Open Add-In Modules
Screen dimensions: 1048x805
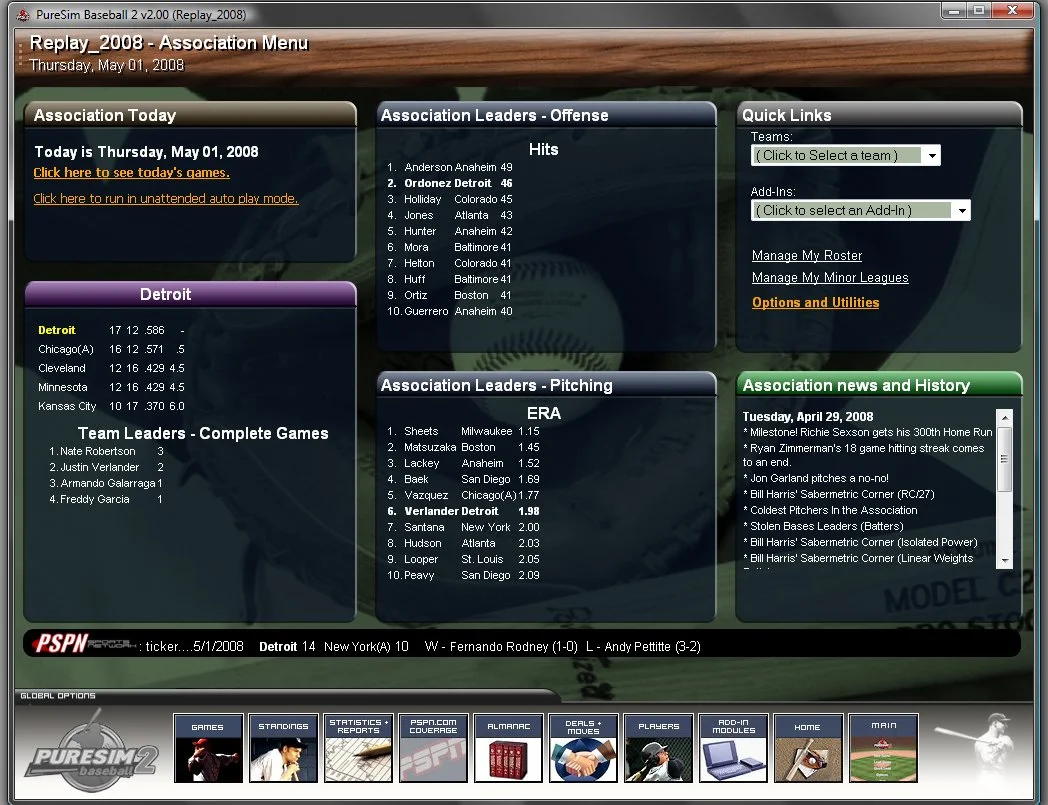point(733,747)
